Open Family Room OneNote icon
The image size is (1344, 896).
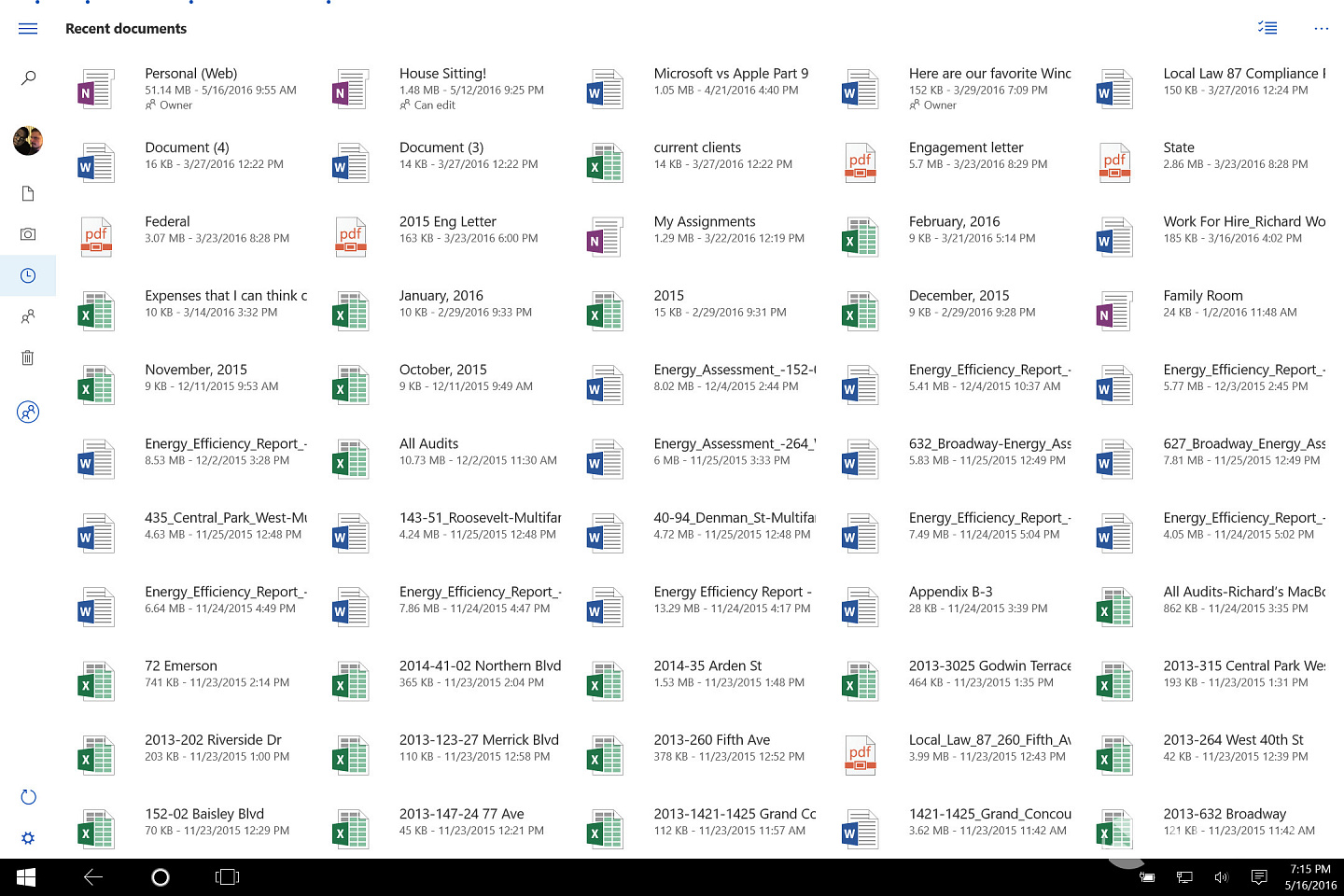pos(1114,312)
